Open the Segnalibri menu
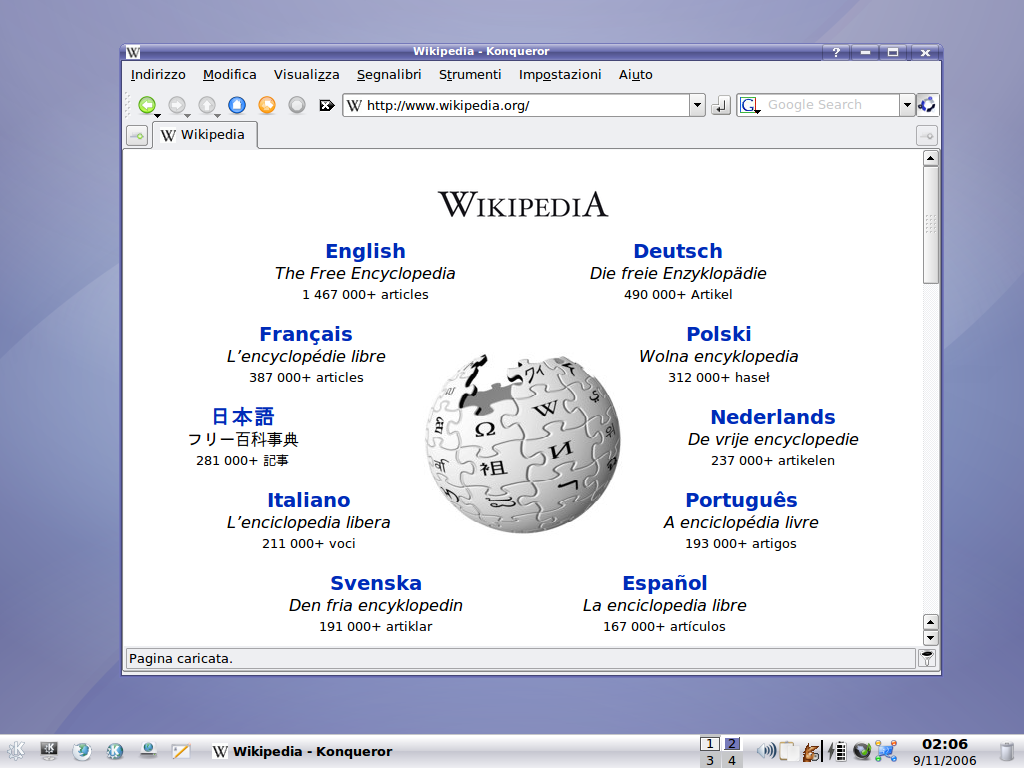Viewport: 1024px width, 768px height. pyautogui.click(x=388, y=75)
